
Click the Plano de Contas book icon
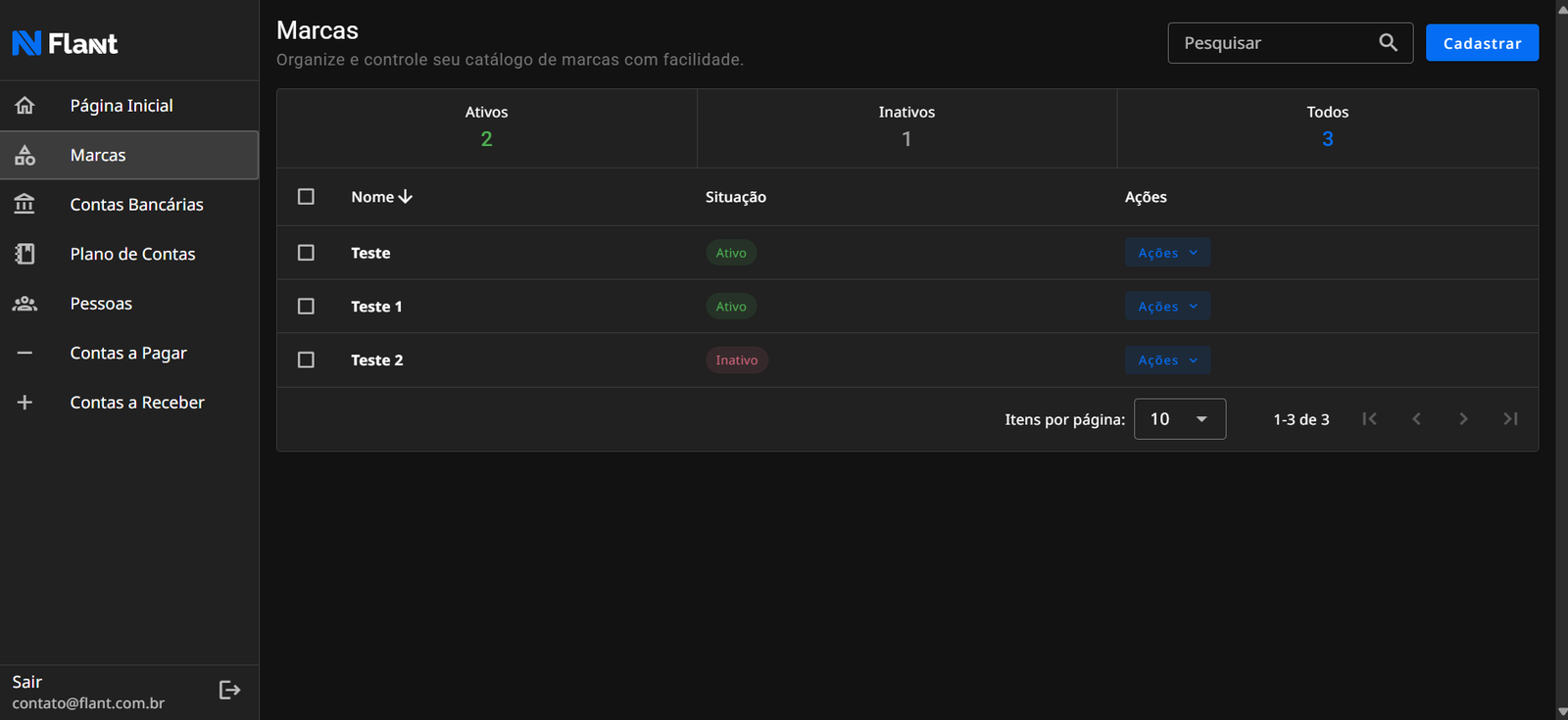[24, 254]
